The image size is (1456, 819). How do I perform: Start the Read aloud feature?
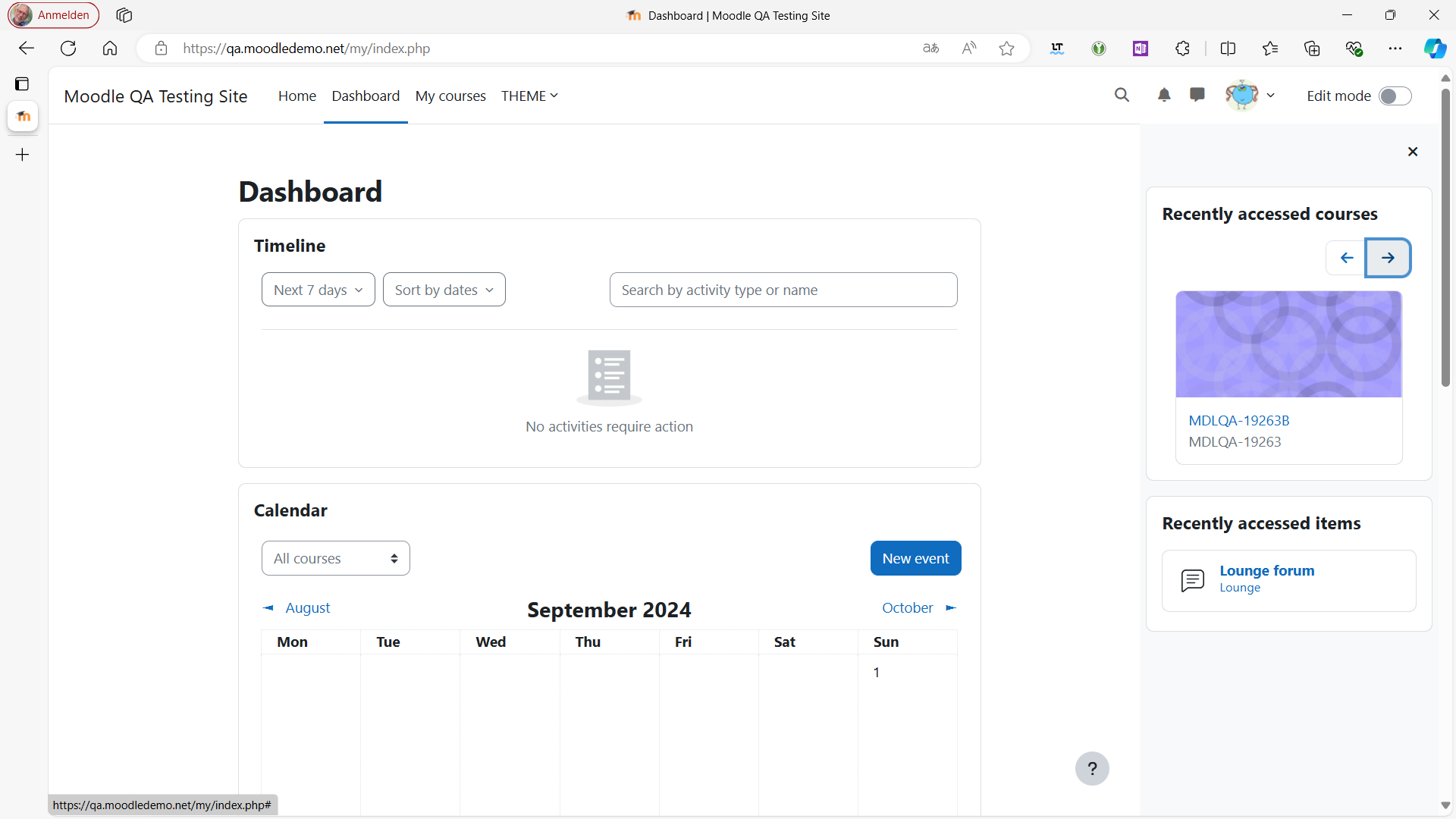point(968,49)
